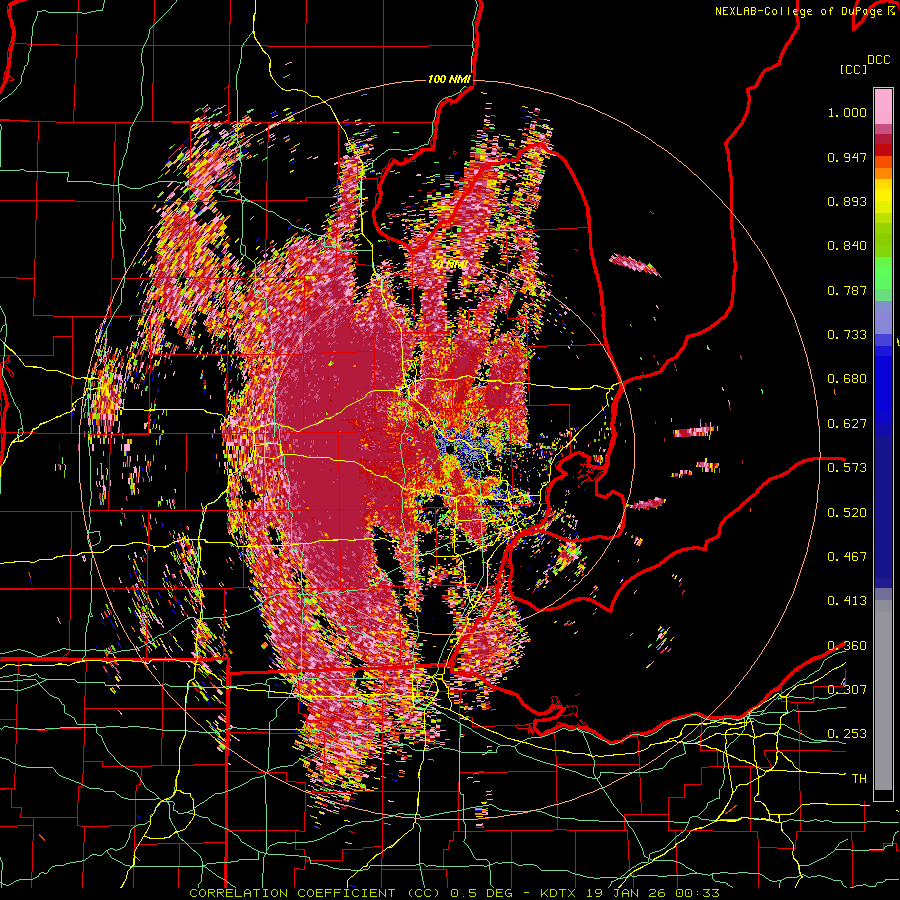Select the 0.467 scale value

pyautogui.click(x=847, y=556)
